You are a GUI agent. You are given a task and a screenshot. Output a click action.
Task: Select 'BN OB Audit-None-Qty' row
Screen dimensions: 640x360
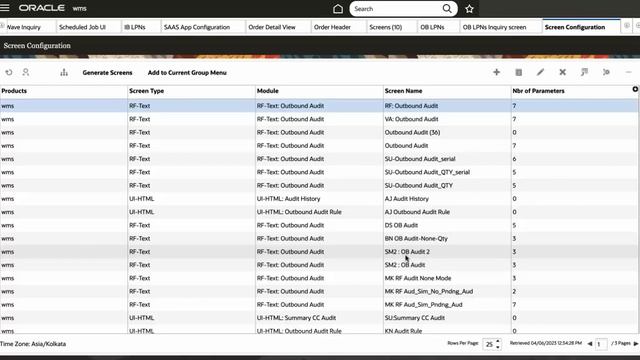point(319,238)
